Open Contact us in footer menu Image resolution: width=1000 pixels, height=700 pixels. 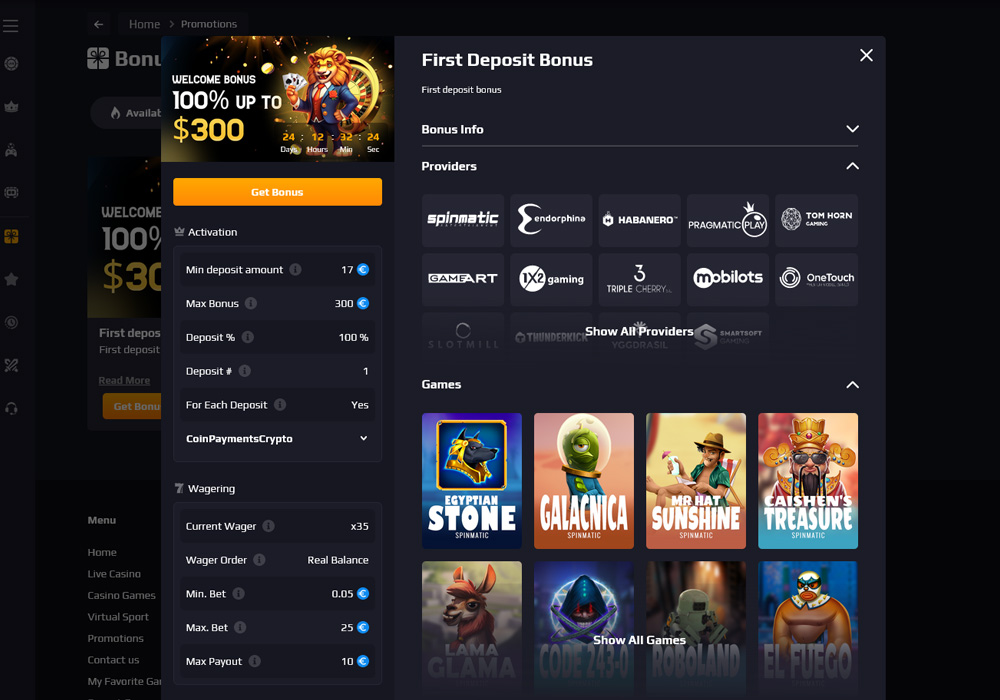tap(113, 660)
